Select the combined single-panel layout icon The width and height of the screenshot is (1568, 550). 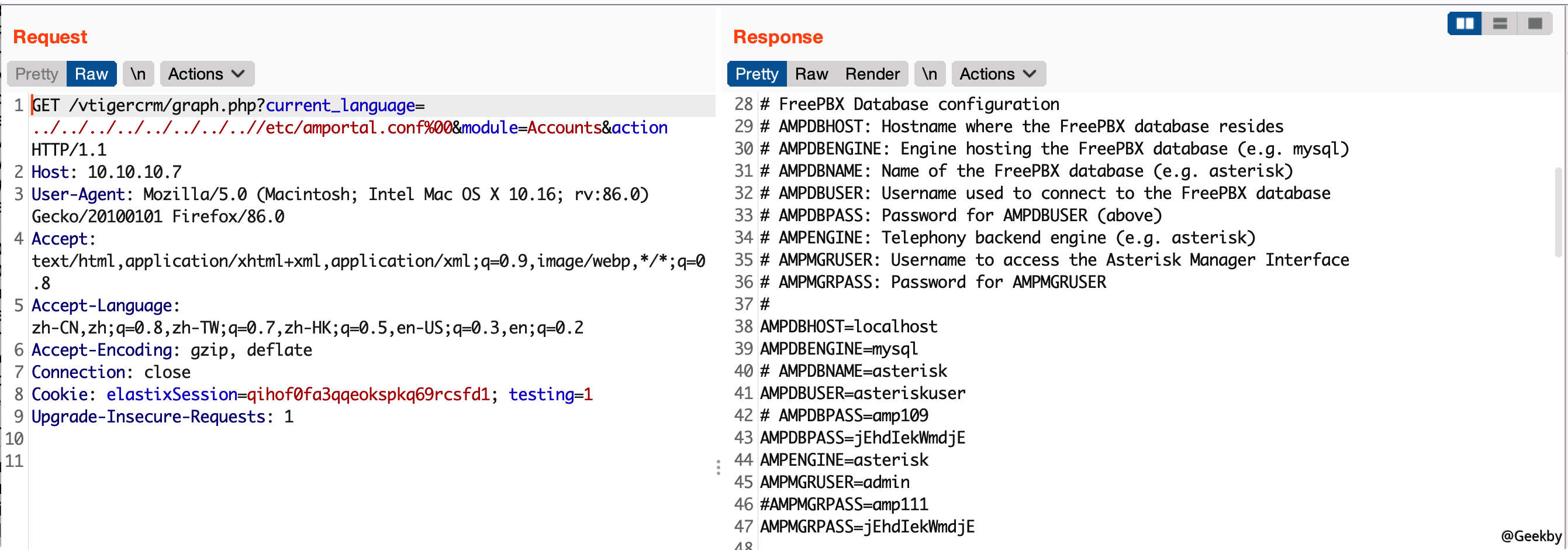1535,24
